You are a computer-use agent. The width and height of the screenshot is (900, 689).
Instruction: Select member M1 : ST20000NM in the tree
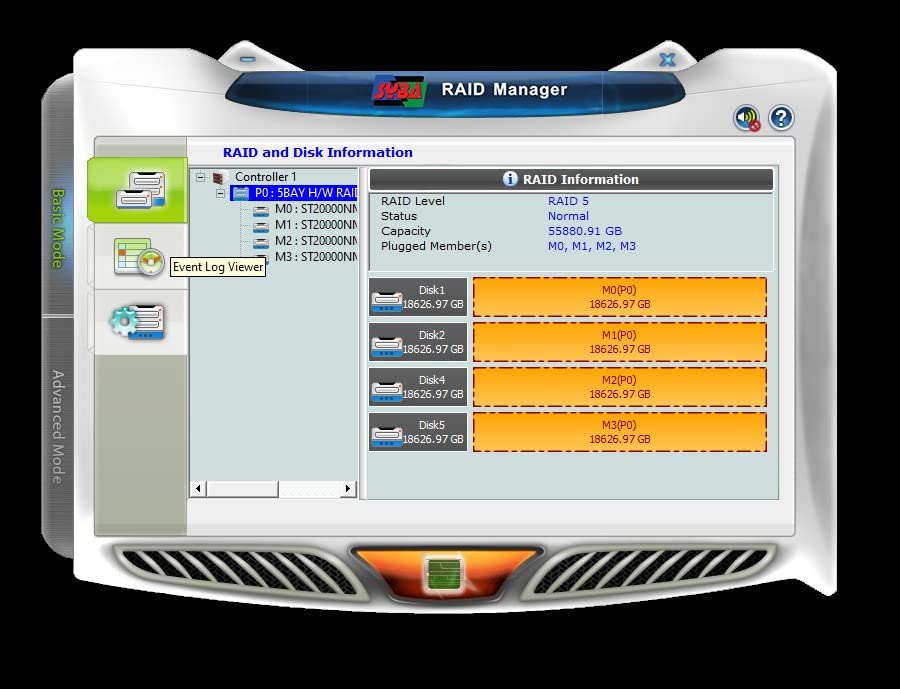pos(316,225)
